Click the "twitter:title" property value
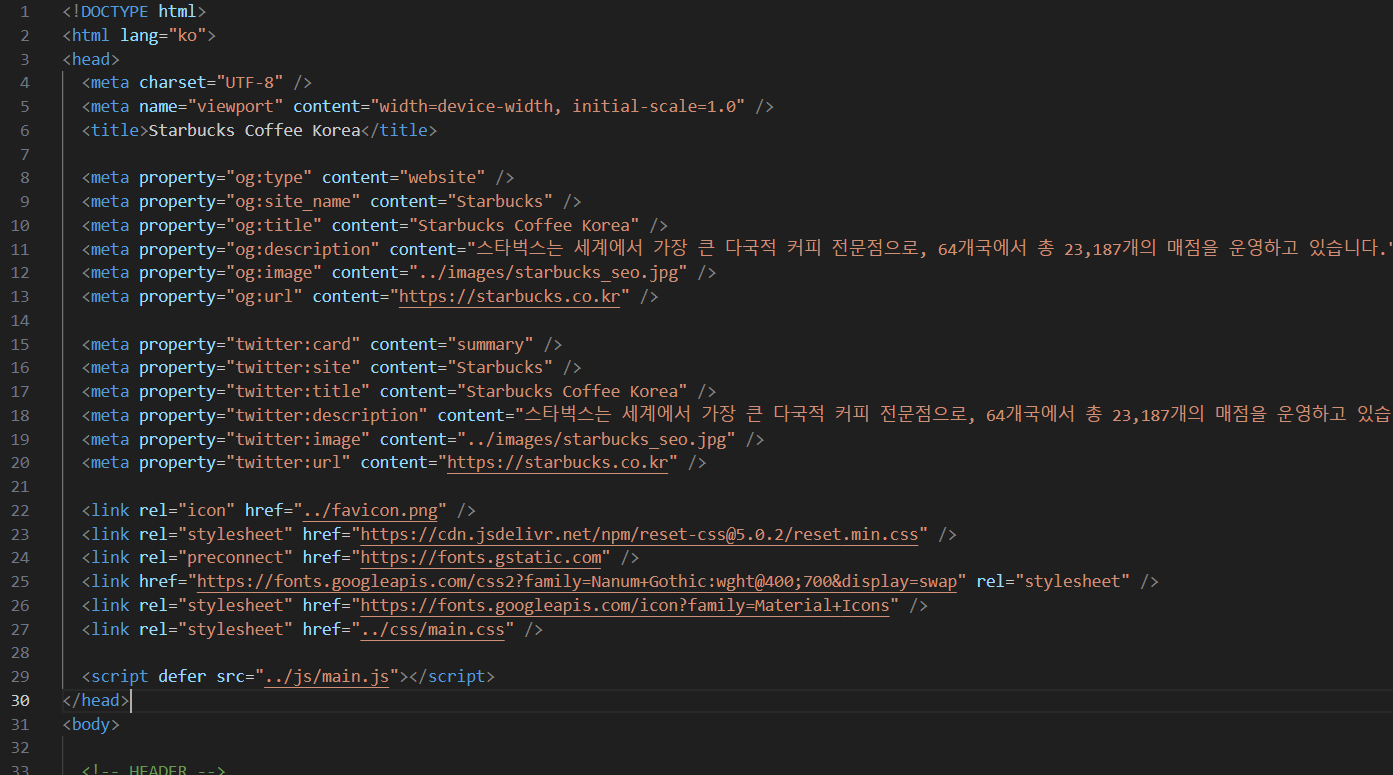 [x=298, y=392]
